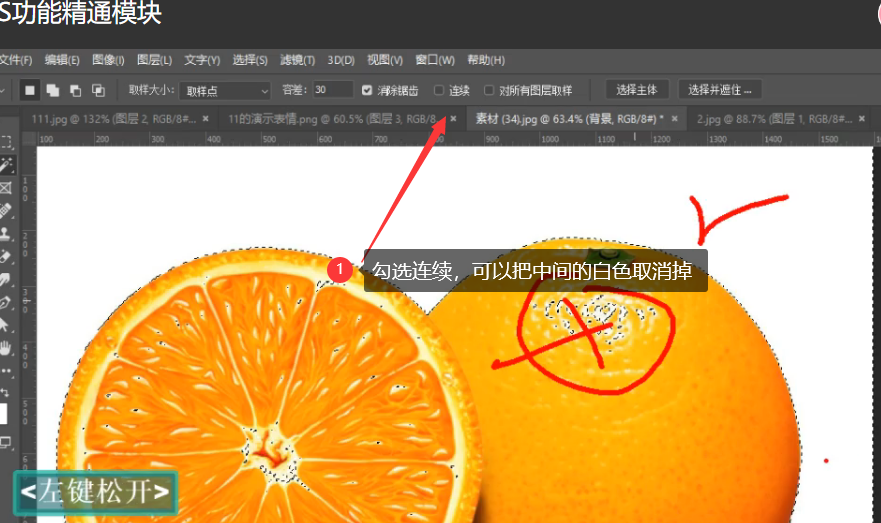This screenshot has height=523, width=881.
Task: Open the 选择(S) menu
Action: [250, 60]
